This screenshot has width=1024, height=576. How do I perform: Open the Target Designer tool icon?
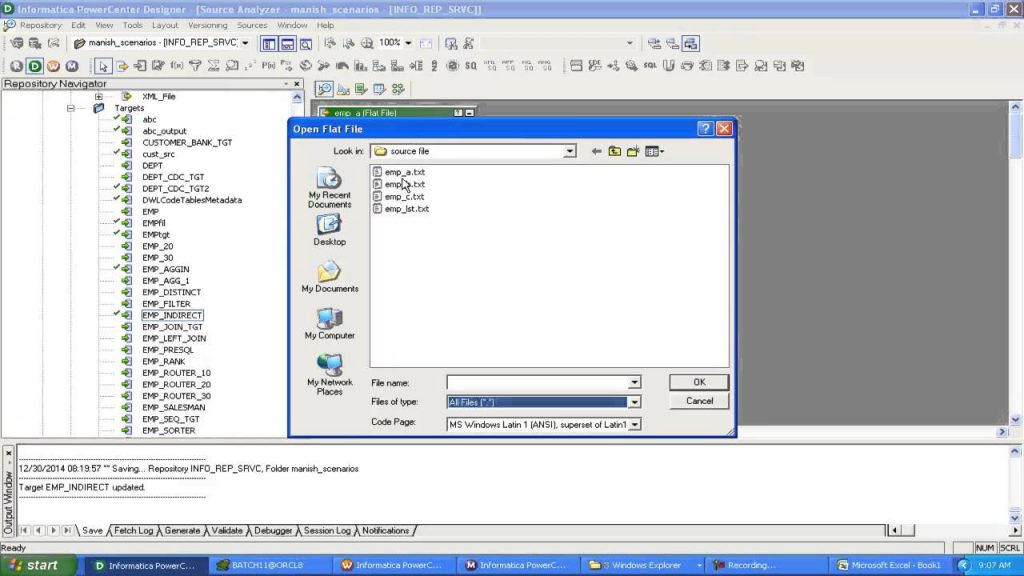point(343,89)
